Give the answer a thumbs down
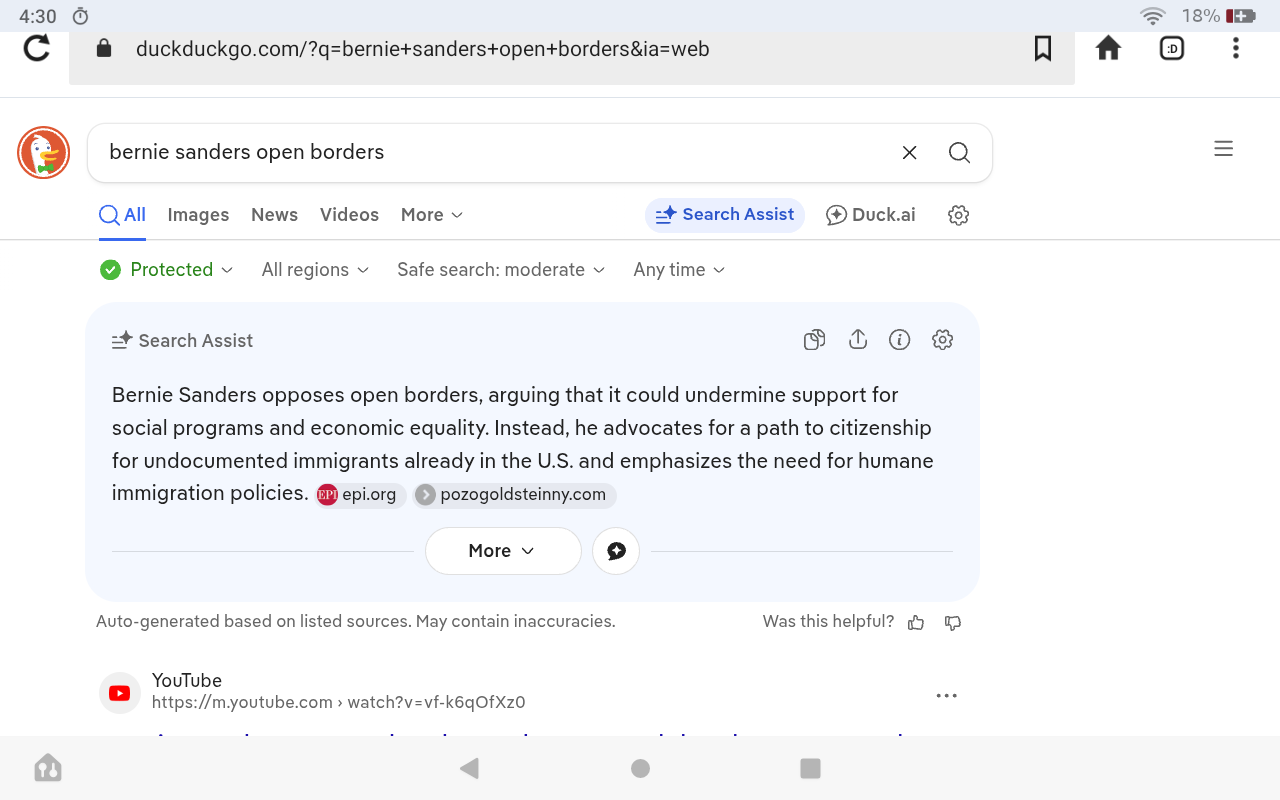 953,623
